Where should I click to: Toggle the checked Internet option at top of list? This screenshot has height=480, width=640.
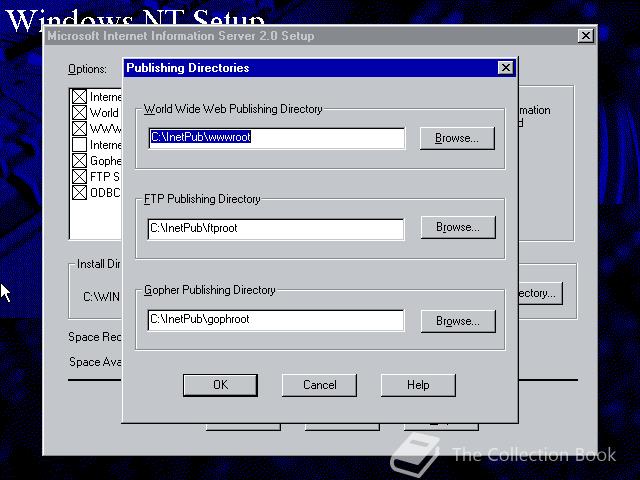pyautogui.click(x=79, y=97)
